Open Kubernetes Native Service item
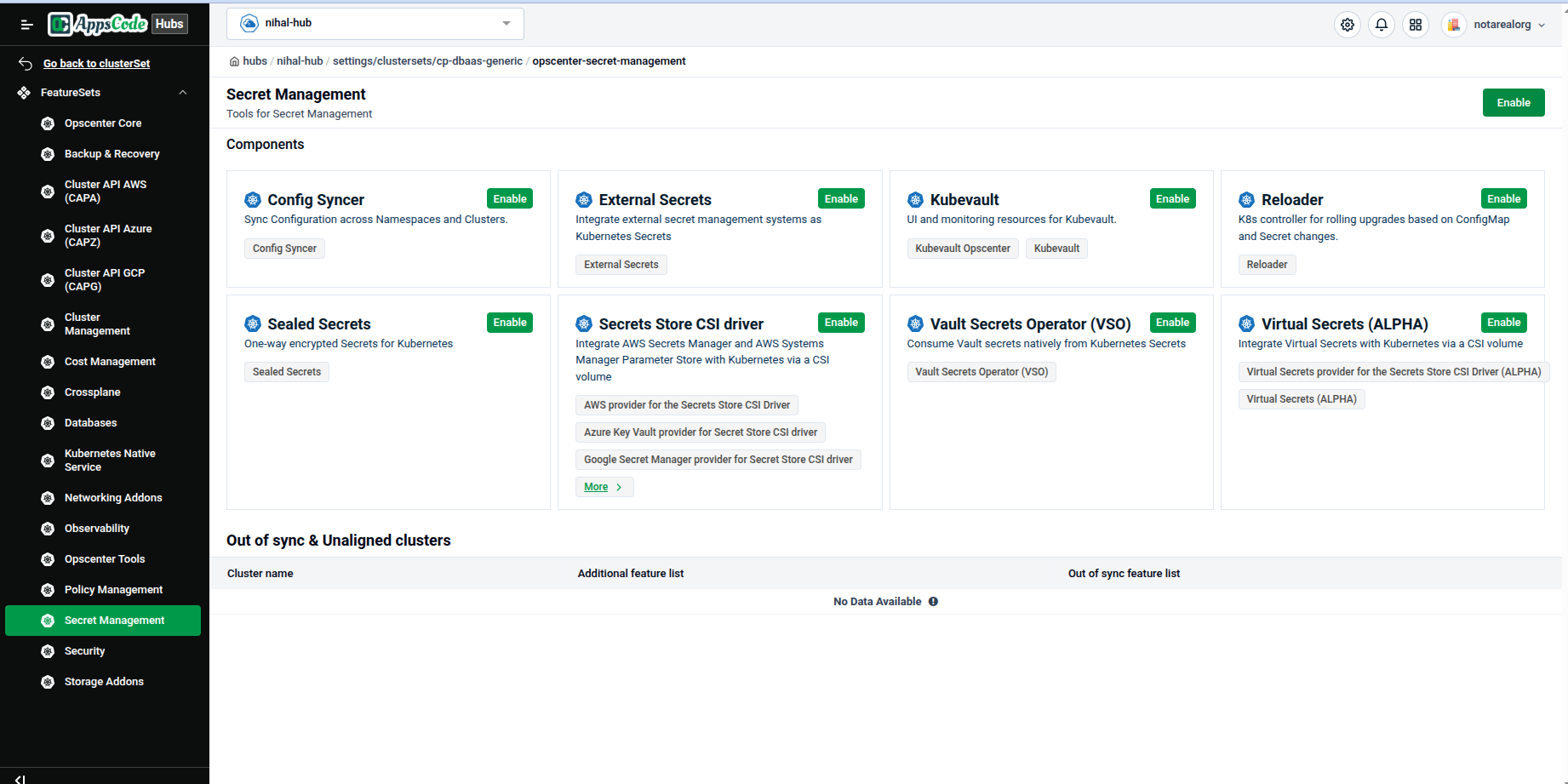The width and height of the screenshot is (1568, 784). click(x=103, y=461)
